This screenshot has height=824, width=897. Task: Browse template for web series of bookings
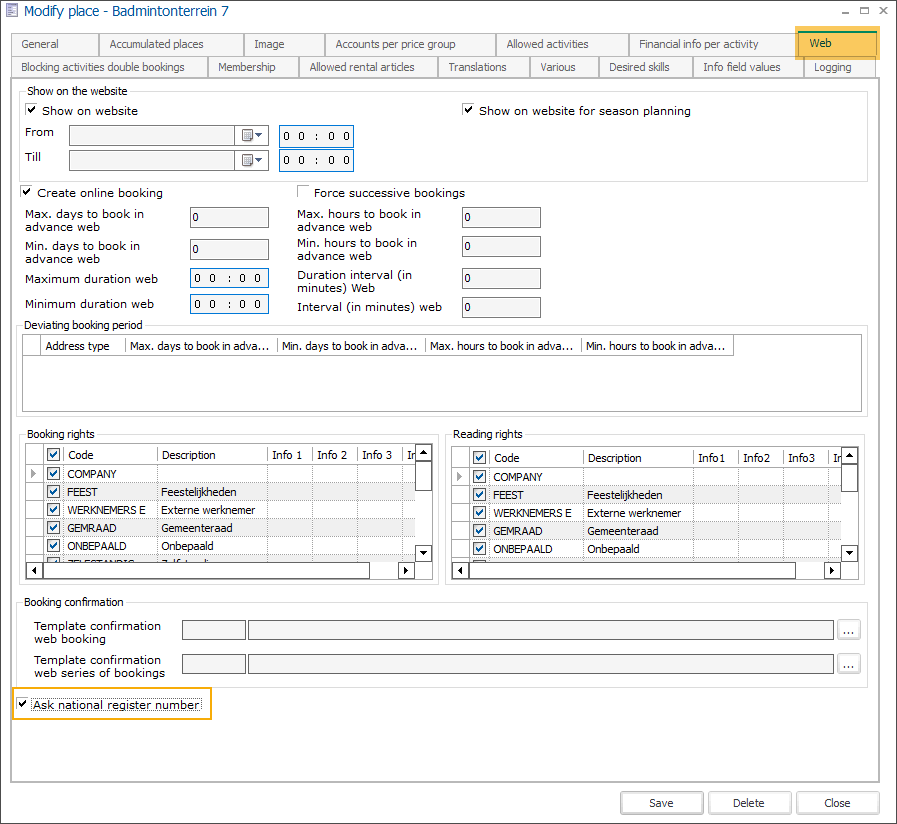coord(849,664)
